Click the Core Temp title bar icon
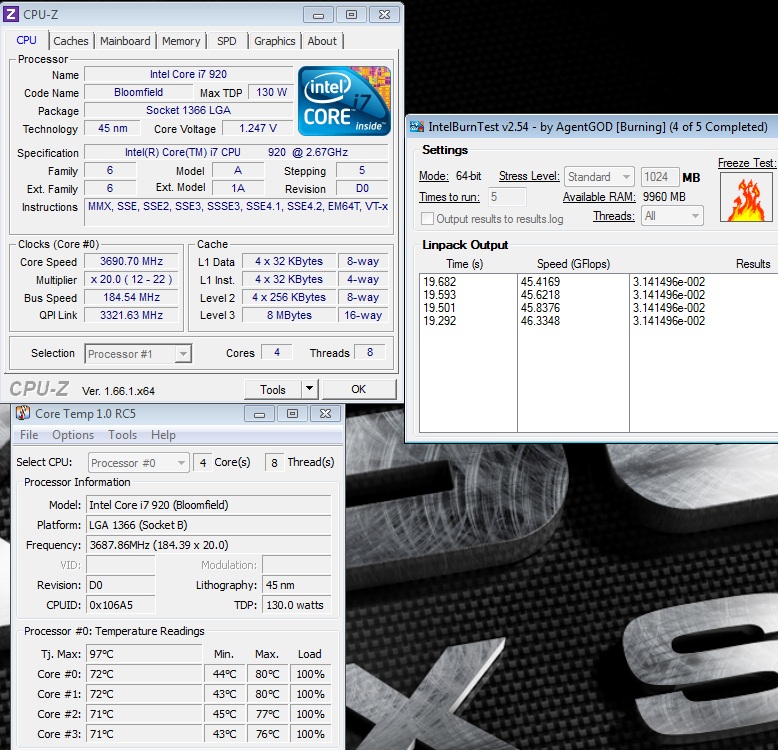 [x=22, y=413]
